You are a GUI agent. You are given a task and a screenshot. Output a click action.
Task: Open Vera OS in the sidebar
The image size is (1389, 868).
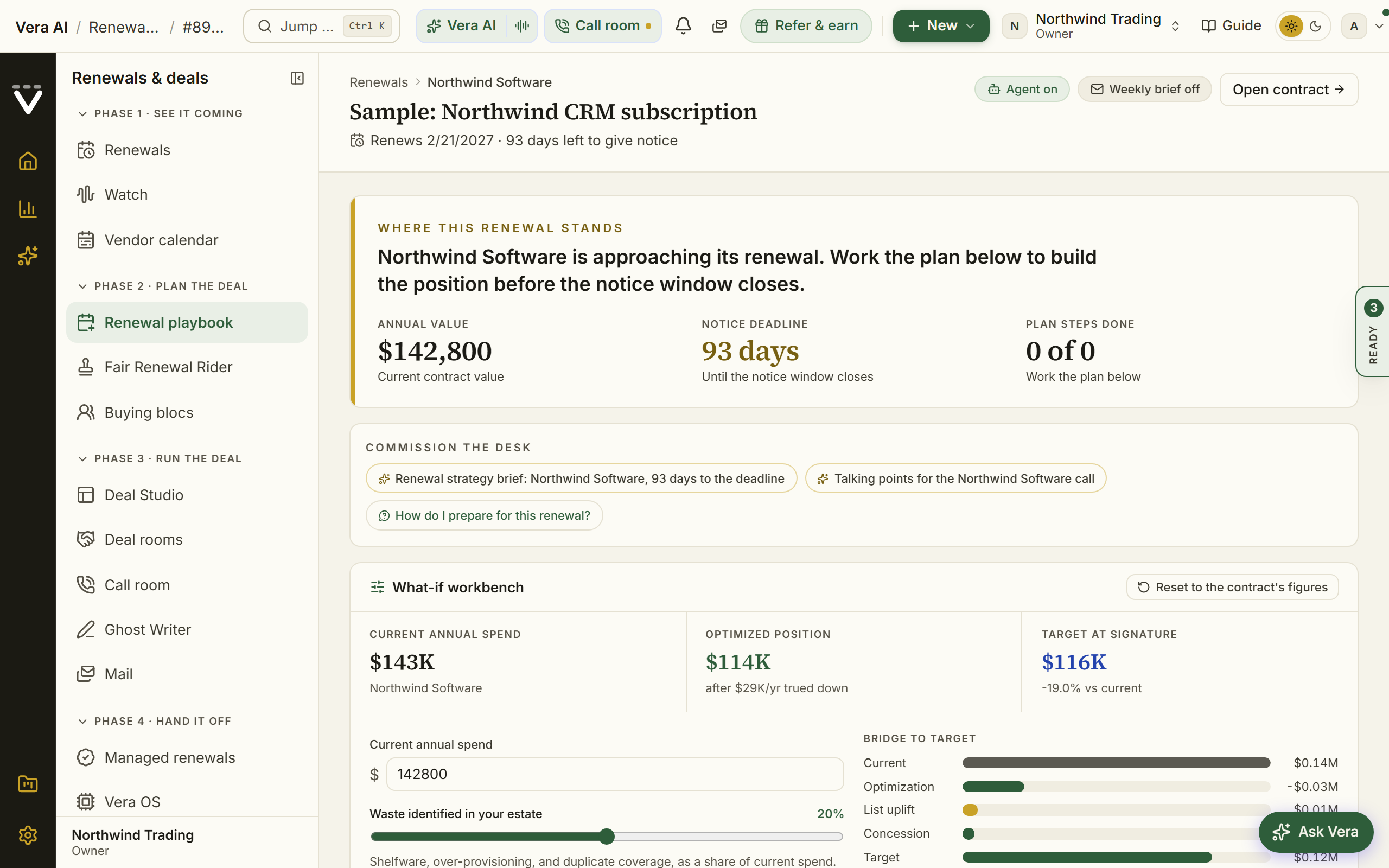click(x=187, y=802)
